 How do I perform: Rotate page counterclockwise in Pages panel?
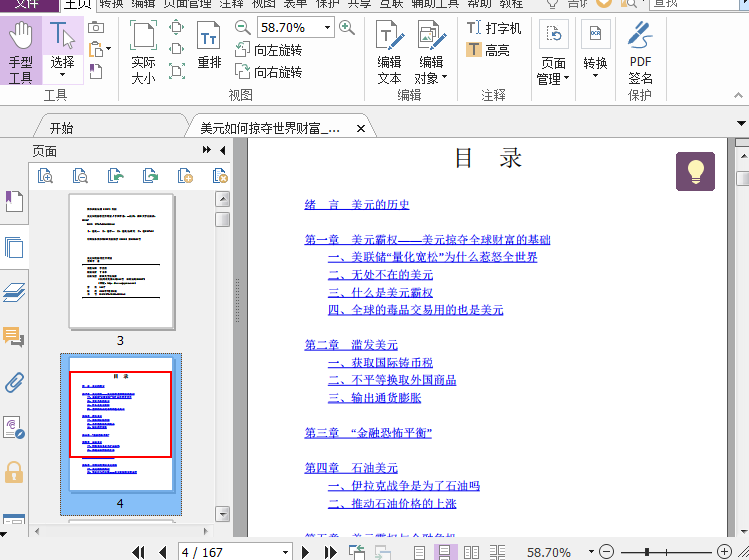pyautogui.click(x=116, y=176)
